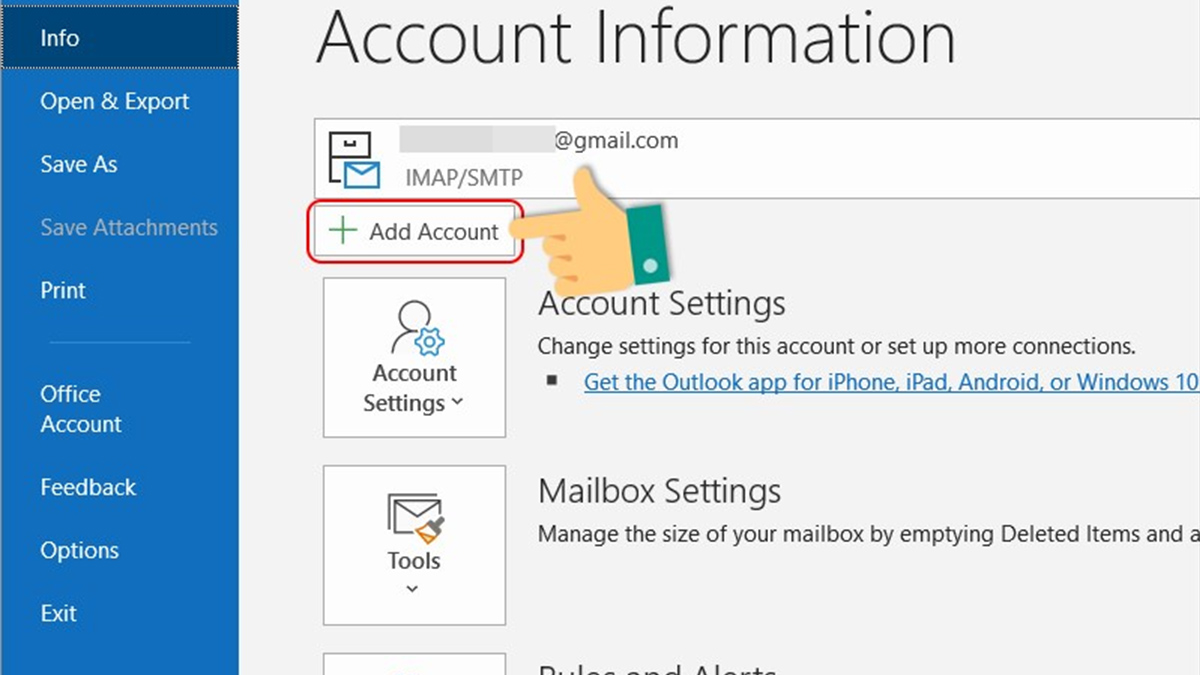Click Exit to close Outlook
This screenshot has height=675, width=1200.
(58, 613)
